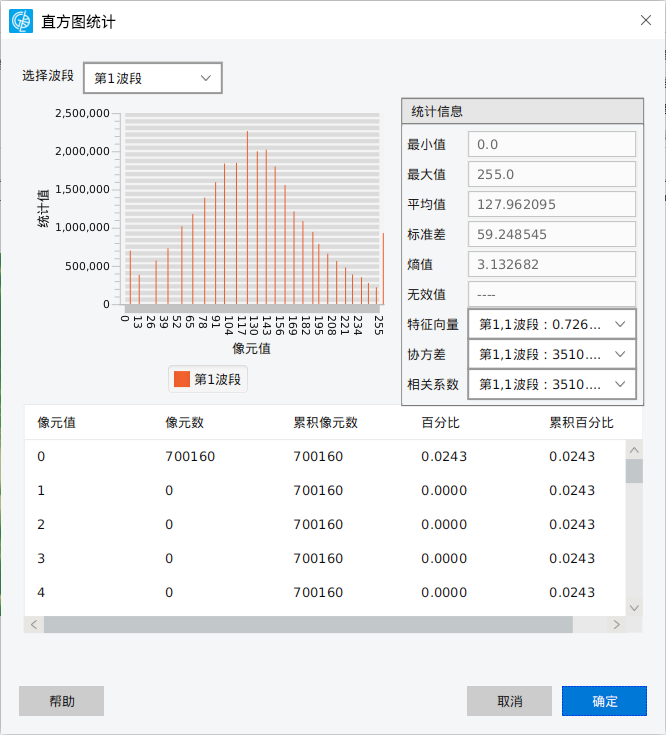Click the 标准差 value field

point(552,234)
